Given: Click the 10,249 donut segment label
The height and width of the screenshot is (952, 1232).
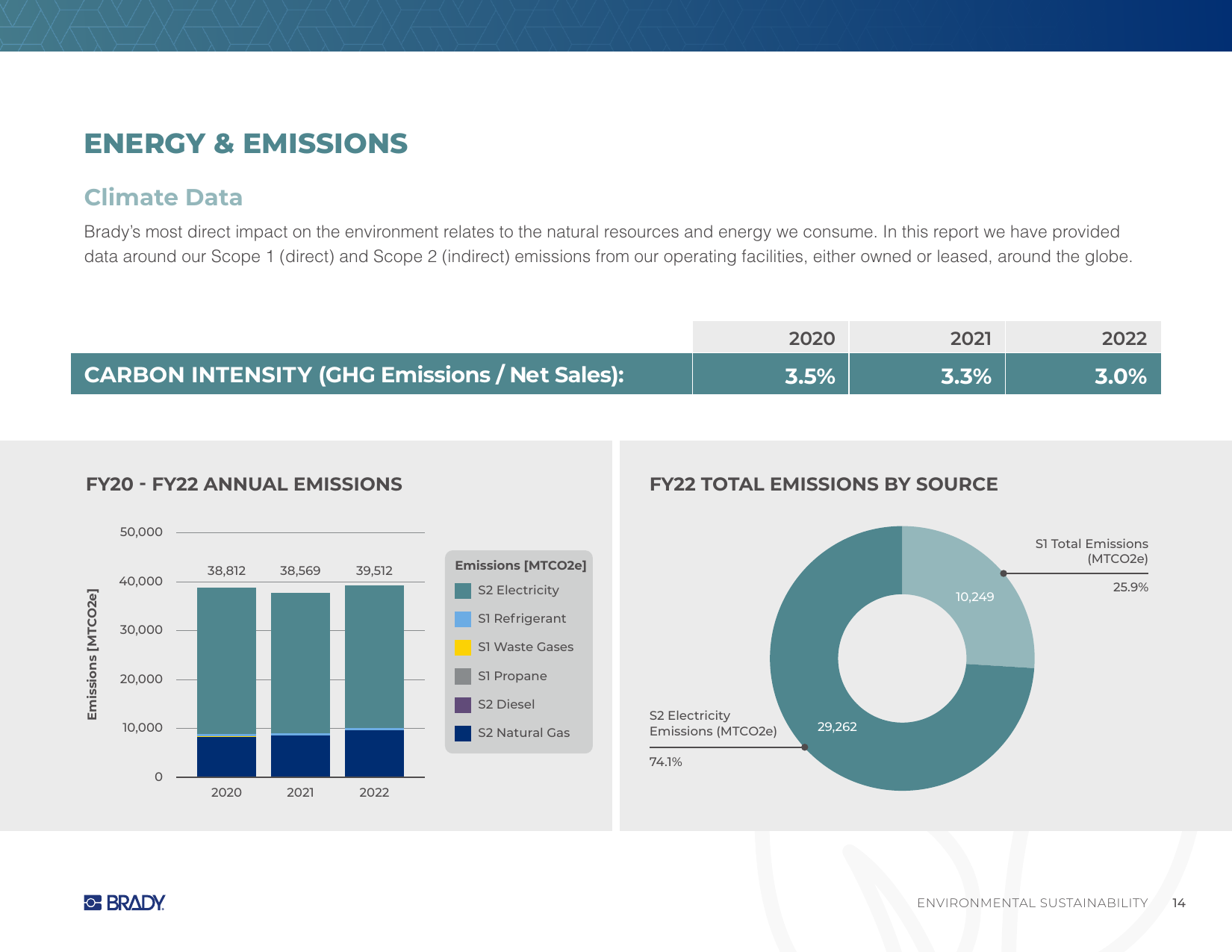Looking at the screenshot, I should [975, 597].
